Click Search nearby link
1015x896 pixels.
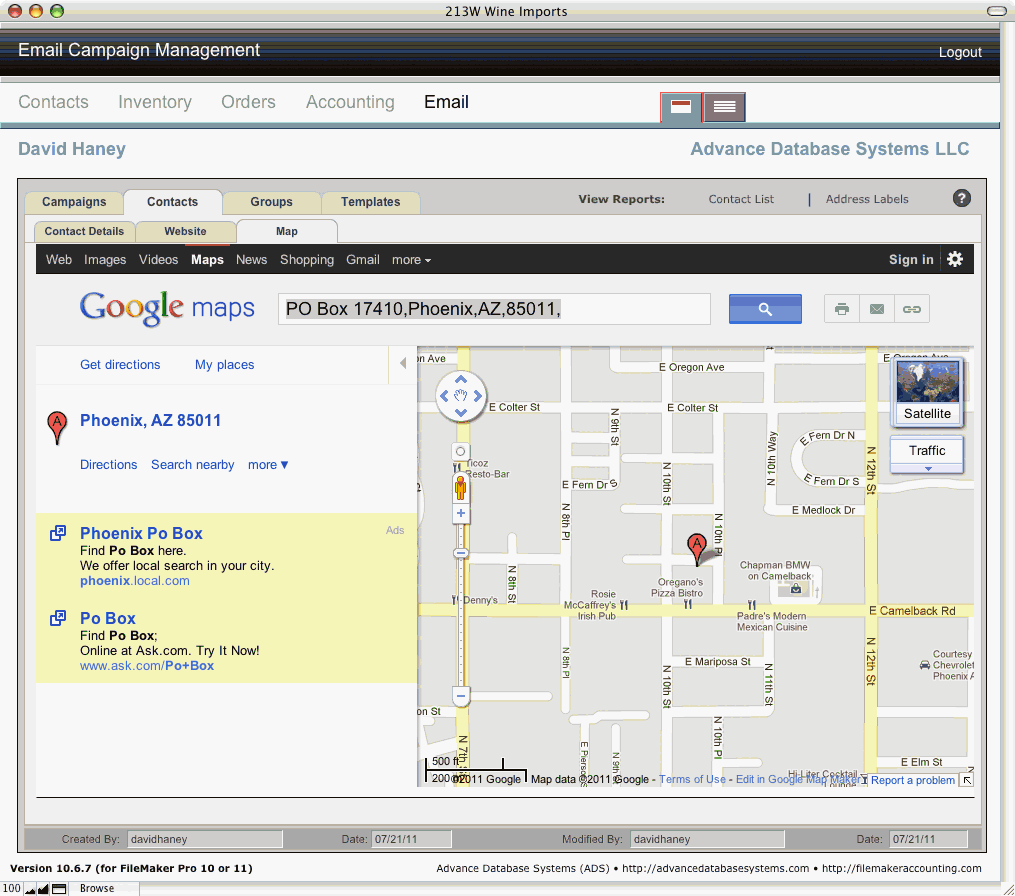(x=193, y=465)
